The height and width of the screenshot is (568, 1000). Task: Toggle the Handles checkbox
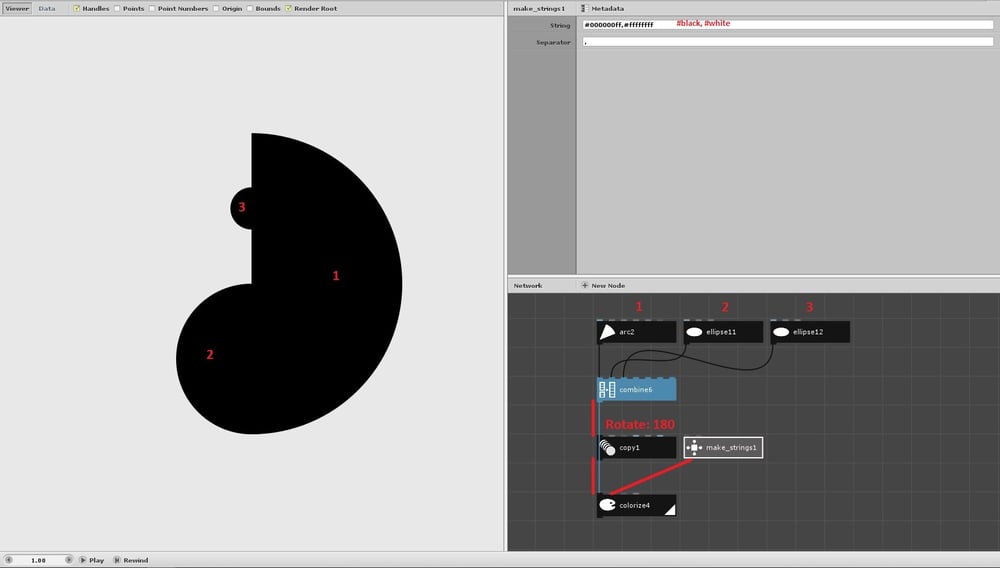pyautogui.click(x=77, y=8)
